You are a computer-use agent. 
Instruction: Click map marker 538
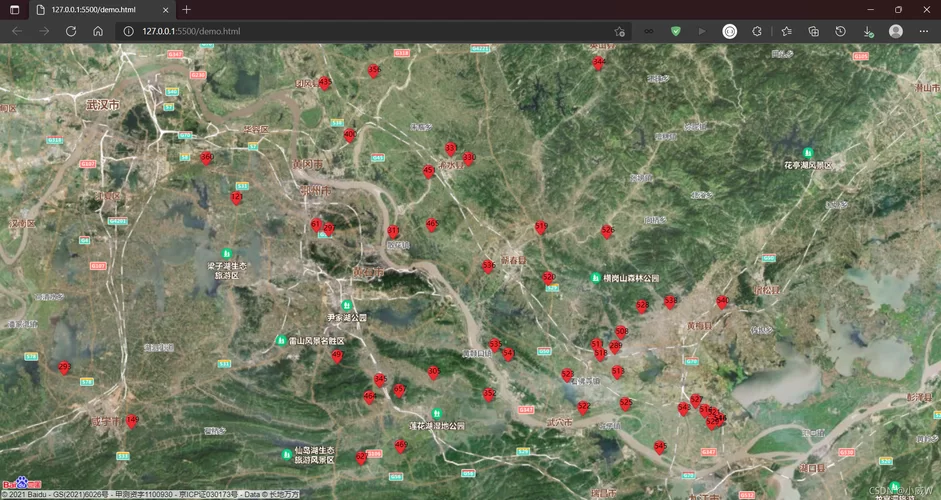point(670,302)
